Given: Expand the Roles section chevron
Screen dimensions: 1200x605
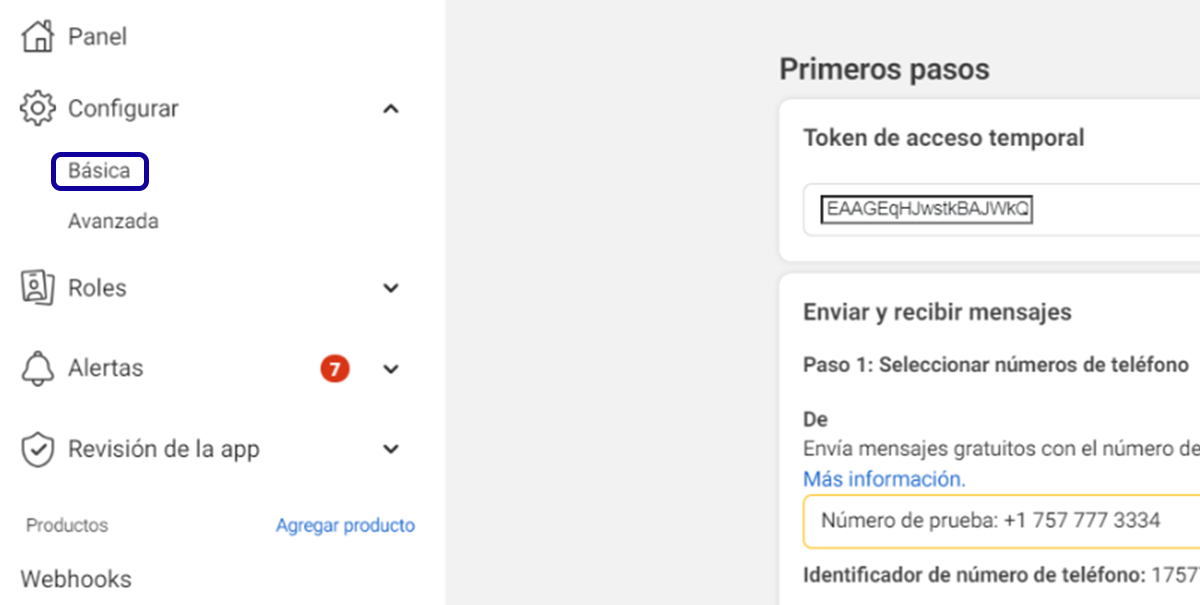Looking at the screenshot, I should (x=391, y=288).
